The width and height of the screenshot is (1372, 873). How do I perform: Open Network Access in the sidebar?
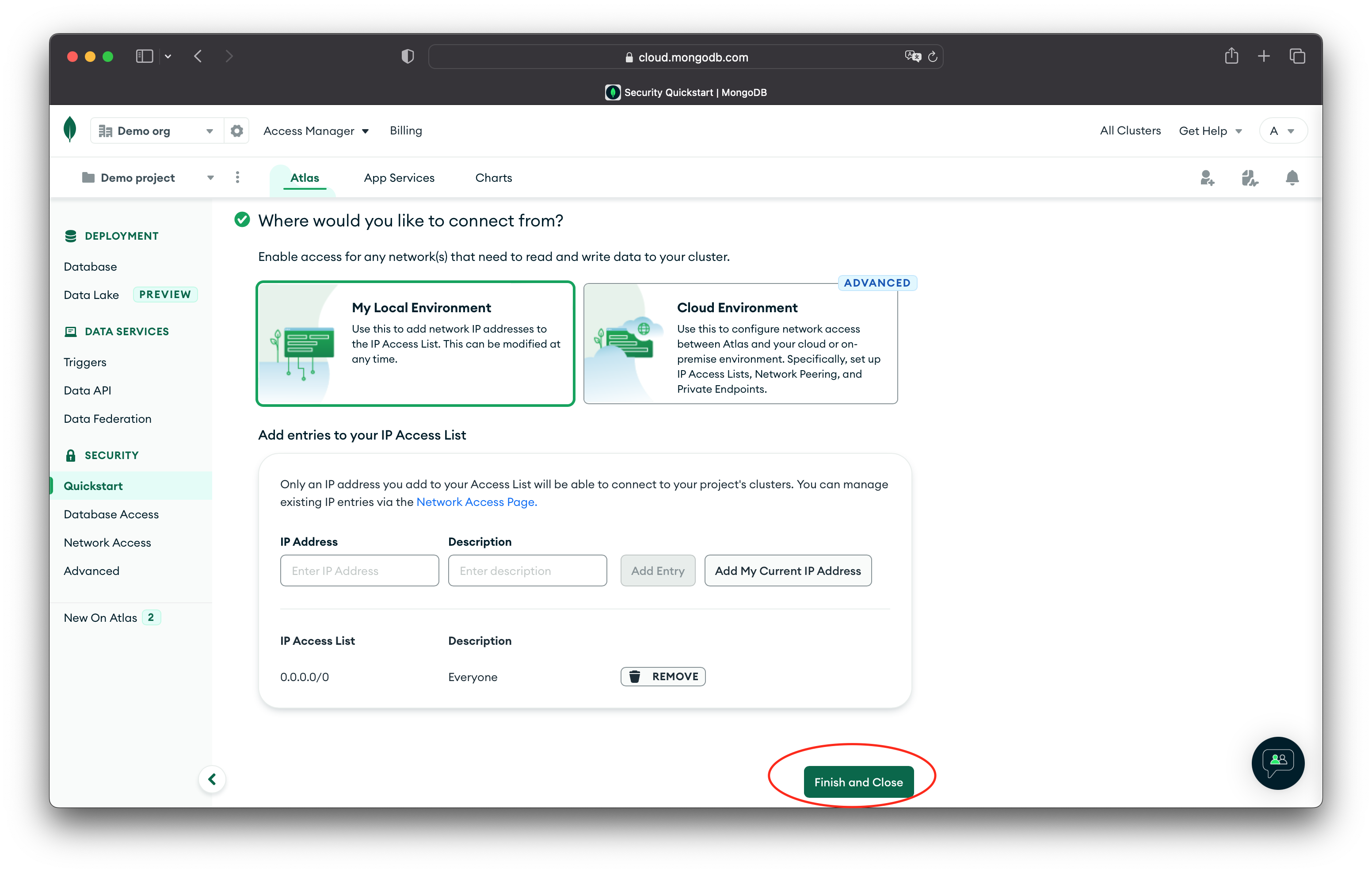click(107, 542)
